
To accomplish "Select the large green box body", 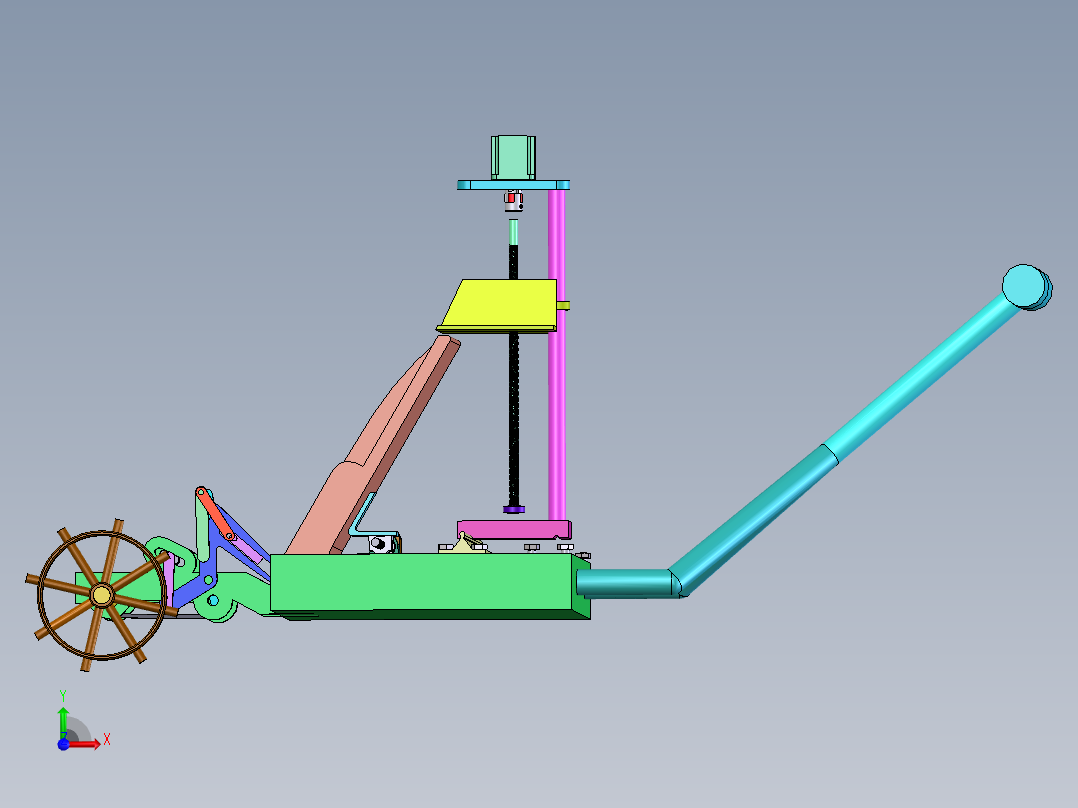I will [x=423, y=581].
